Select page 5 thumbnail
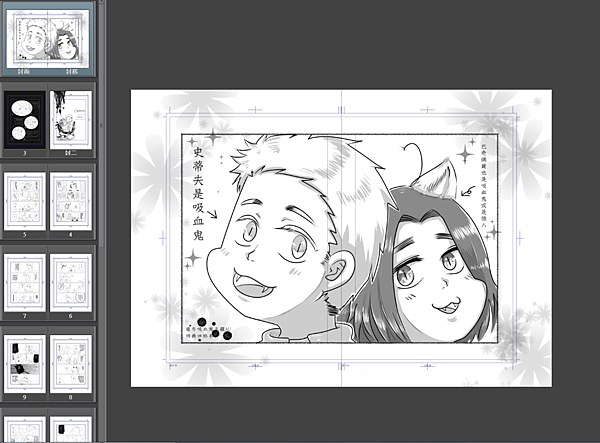600x443 pixels. click(x=24, y=201)
